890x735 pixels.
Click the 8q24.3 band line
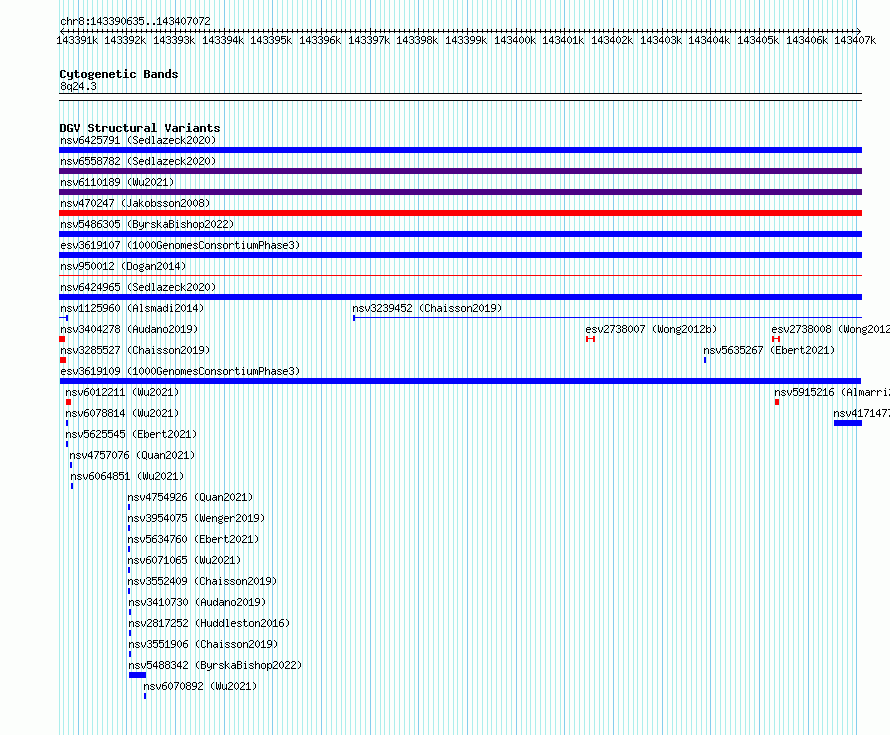(x=460, y=97)
